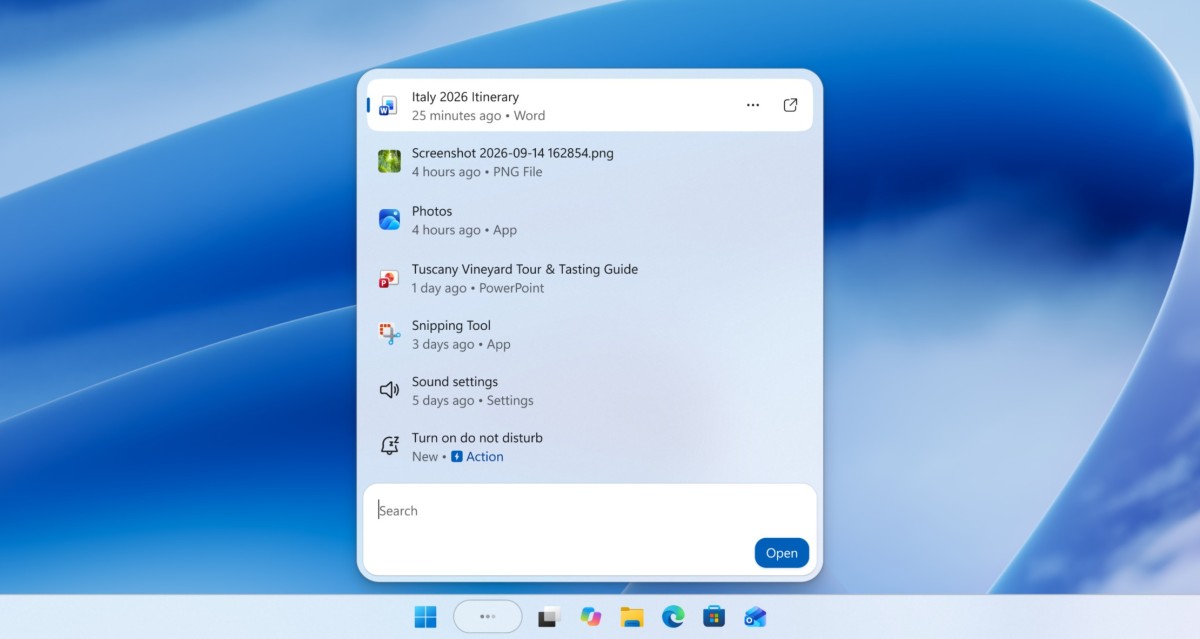Open Task View from the taskbar
1200x639 pixels.
point(548,617)
